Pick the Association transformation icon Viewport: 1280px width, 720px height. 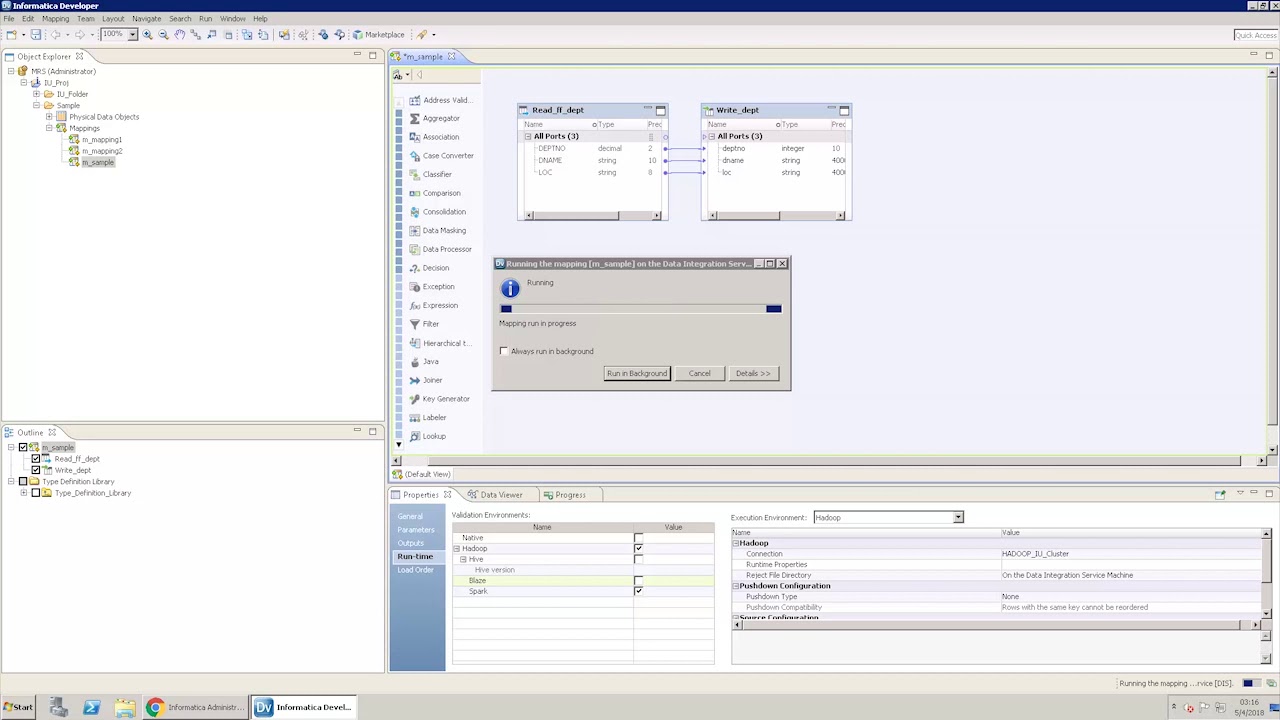(415, 137)
